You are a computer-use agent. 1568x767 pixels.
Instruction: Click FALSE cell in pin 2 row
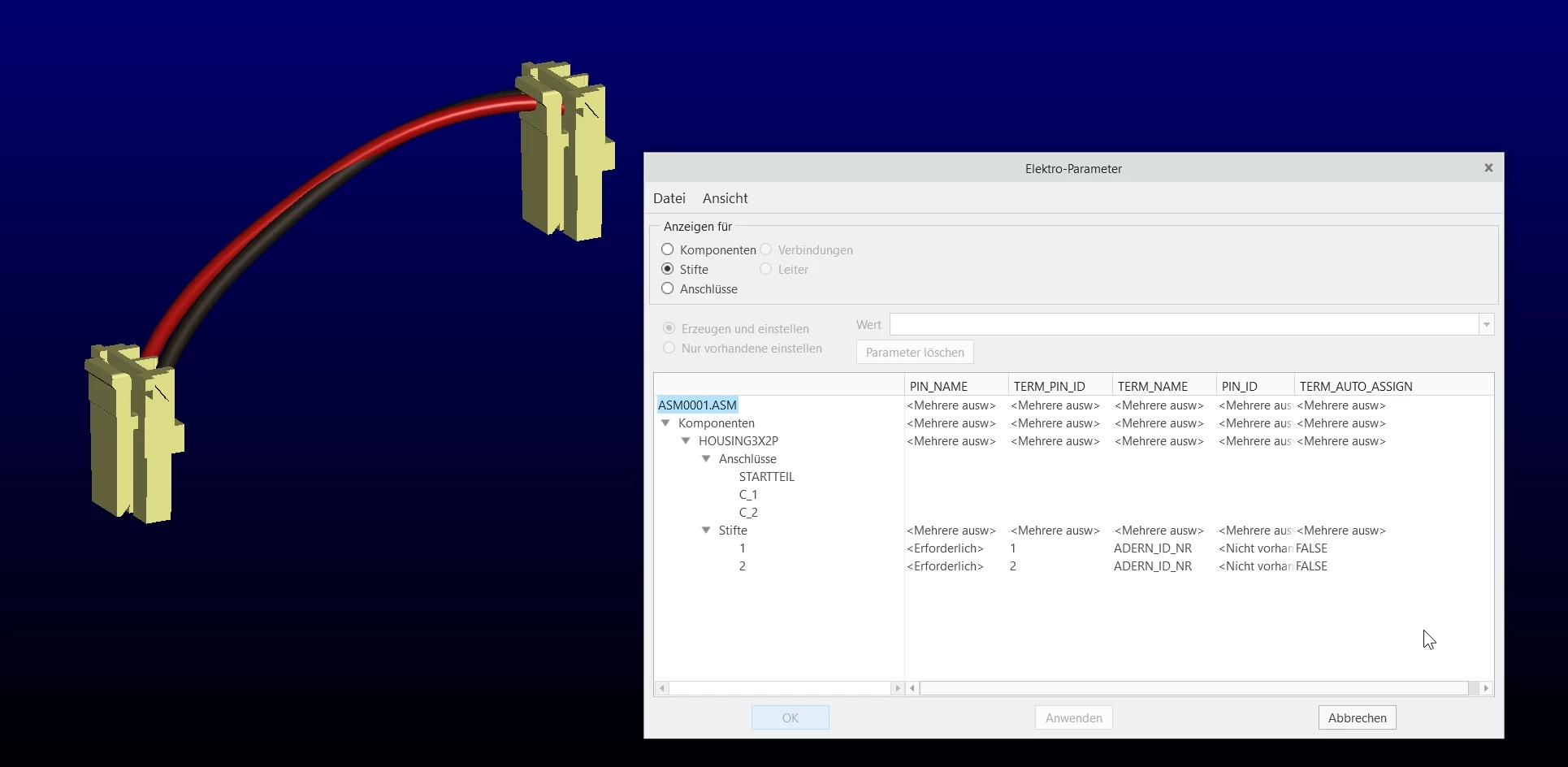tap(1311, 566)
